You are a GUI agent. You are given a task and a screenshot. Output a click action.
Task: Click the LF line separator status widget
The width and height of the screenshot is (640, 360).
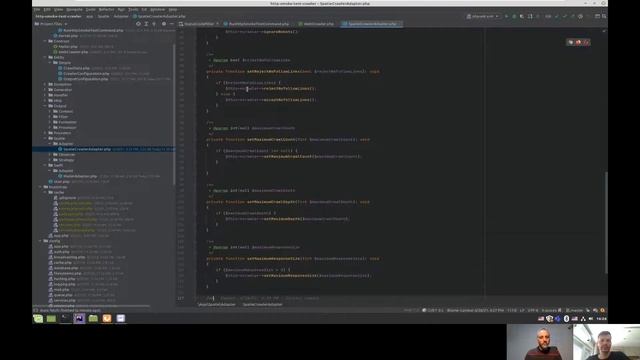coord(522,311)
